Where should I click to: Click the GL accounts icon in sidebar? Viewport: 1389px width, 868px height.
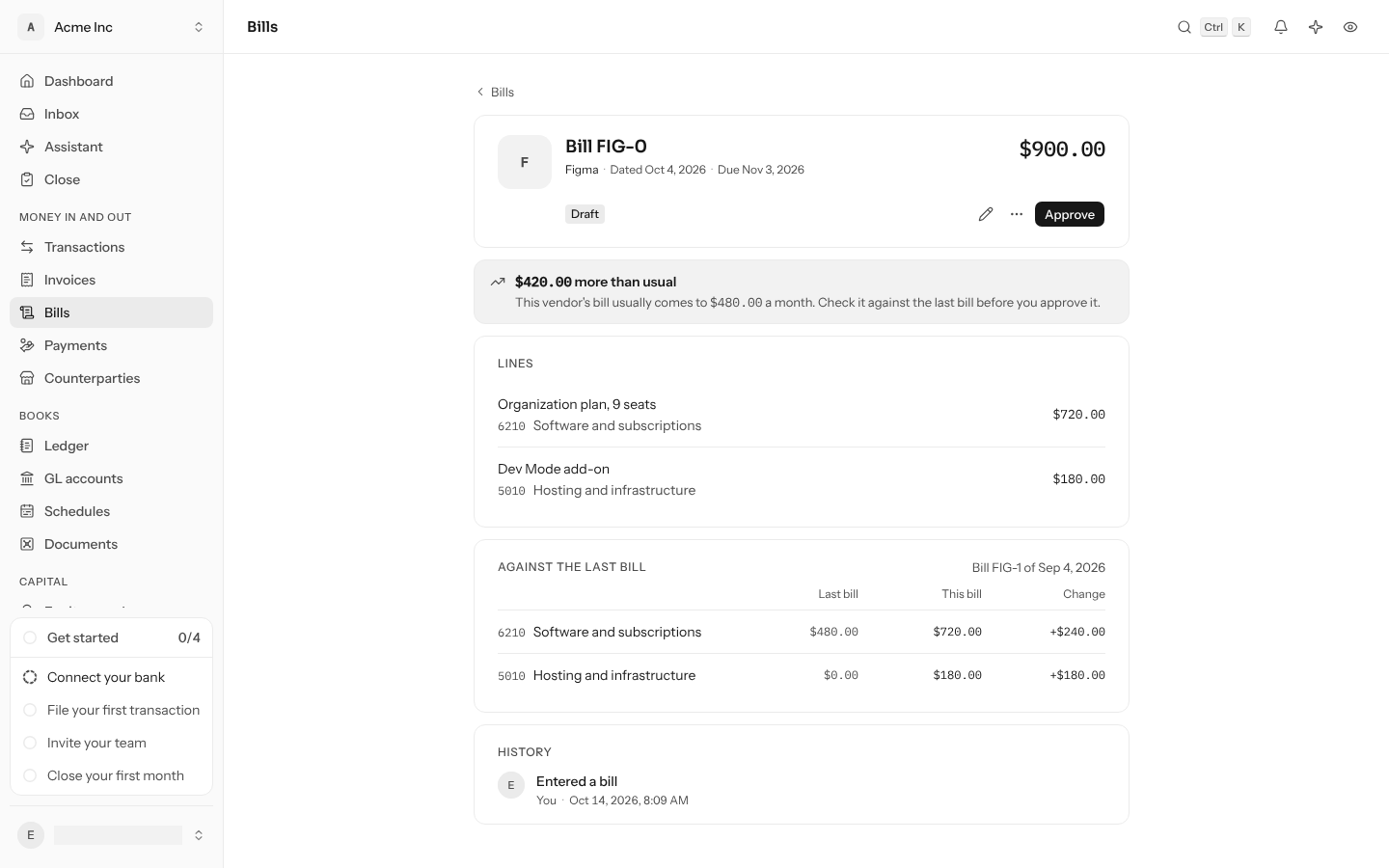point(27,478)
